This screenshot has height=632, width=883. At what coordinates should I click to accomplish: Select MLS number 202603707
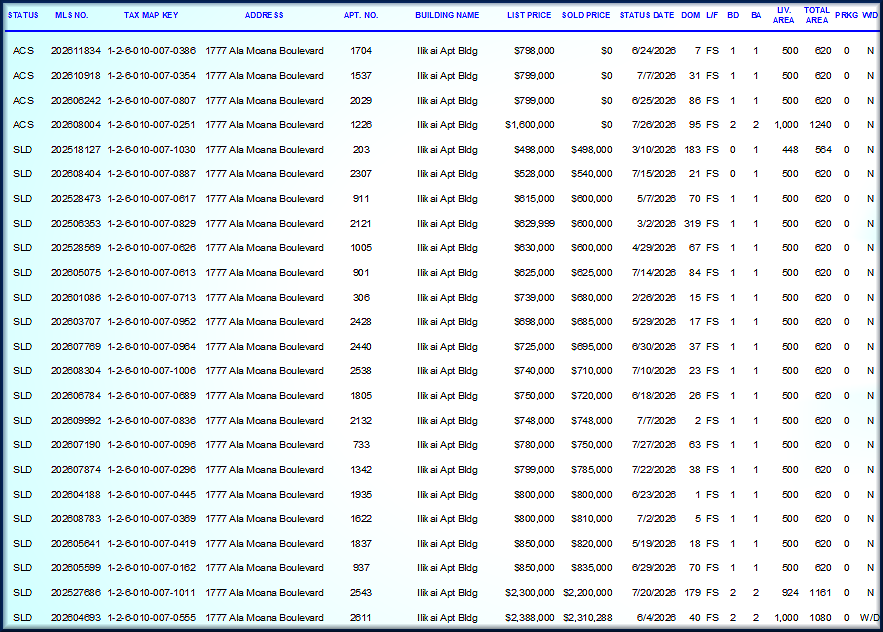click(75, 322)
